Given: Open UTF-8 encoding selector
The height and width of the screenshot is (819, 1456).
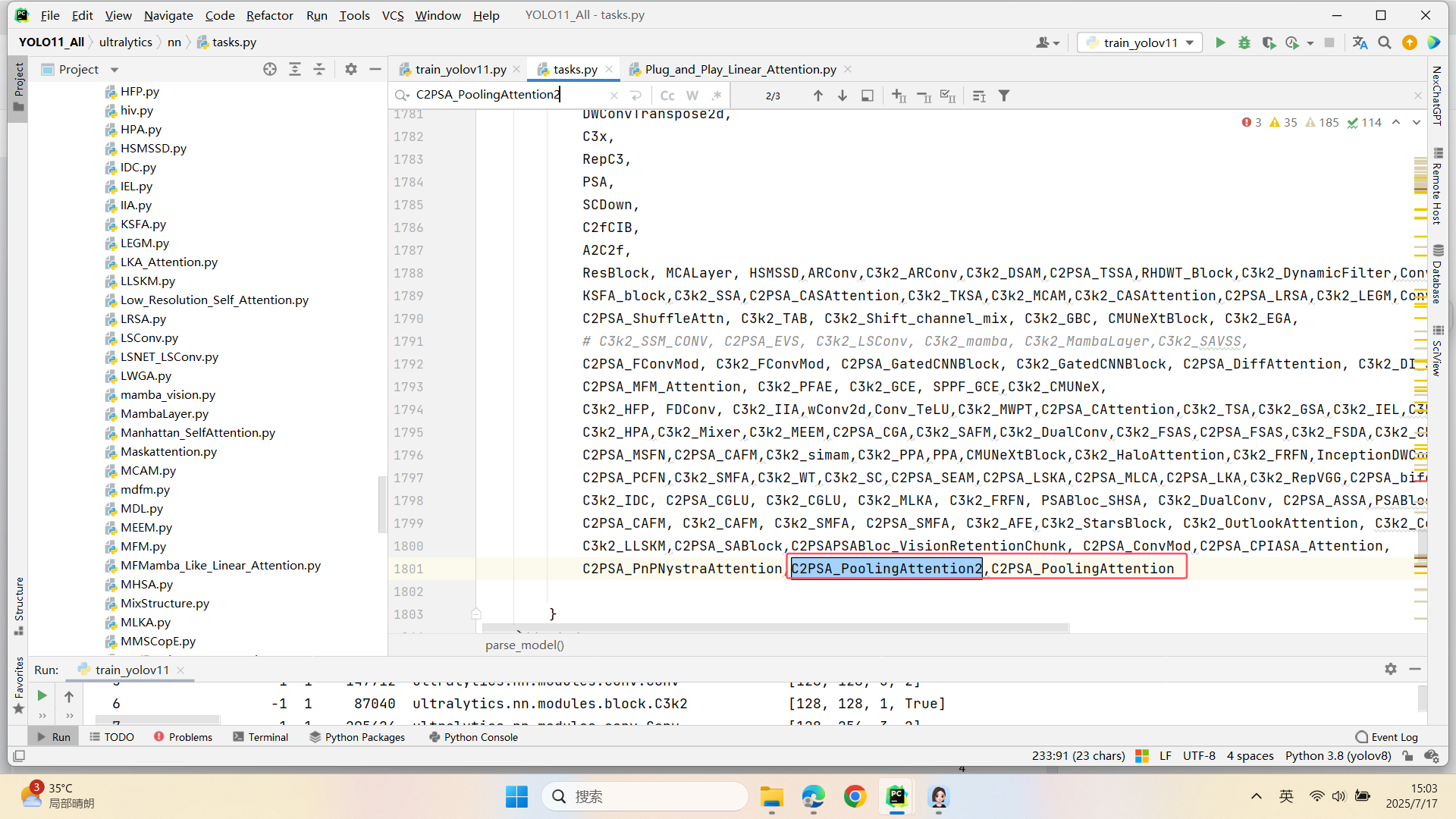Looking at the screenshot, I should coord(1199,755).
